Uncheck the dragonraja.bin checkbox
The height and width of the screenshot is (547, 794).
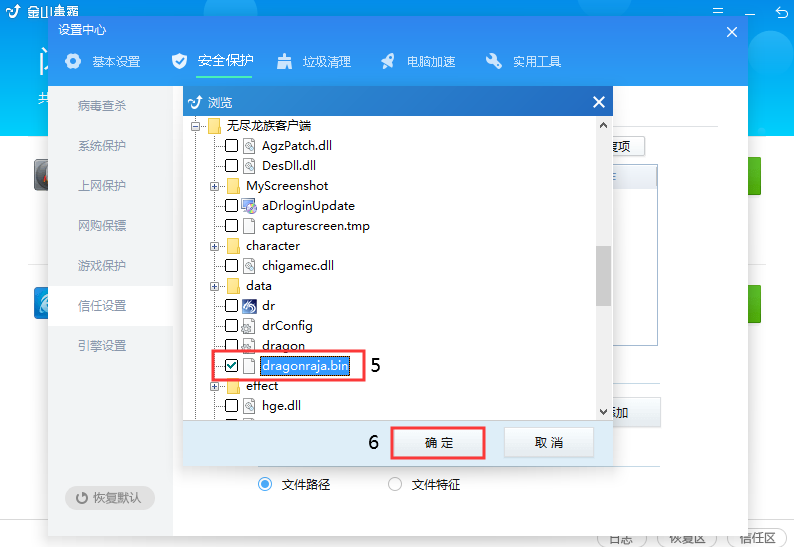click(231, 366)
